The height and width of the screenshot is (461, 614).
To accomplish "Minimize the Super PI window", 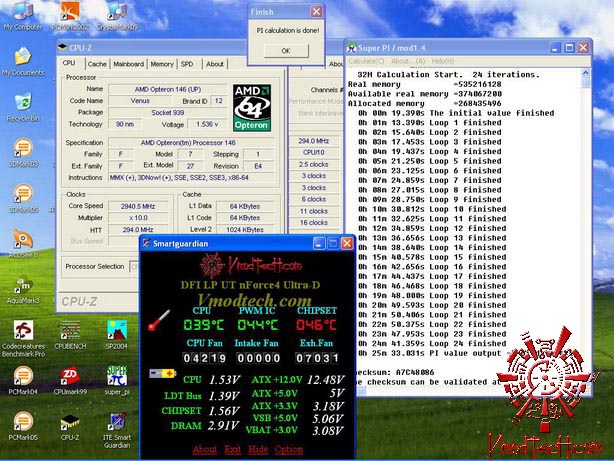I will click(555, 48).
